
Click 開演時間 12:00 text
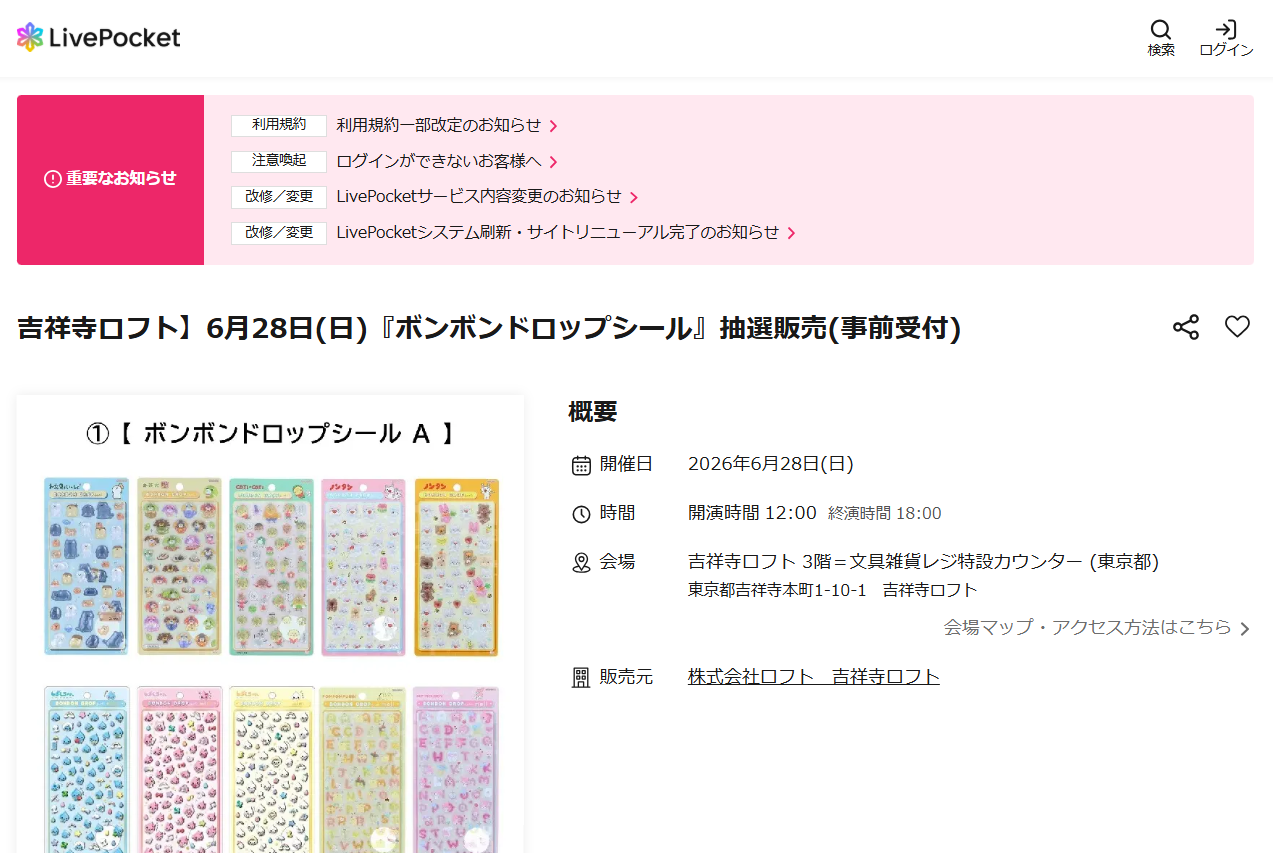(752, 513)
